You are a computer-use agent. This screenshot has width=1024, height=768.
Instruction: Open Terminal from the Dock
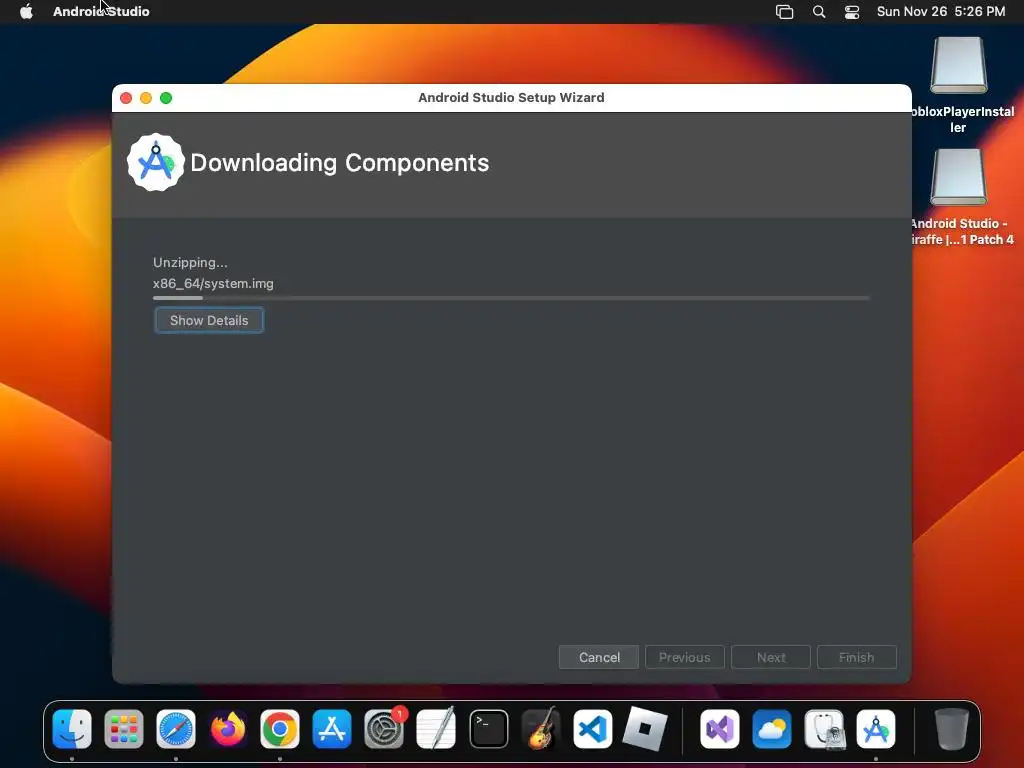488,729
